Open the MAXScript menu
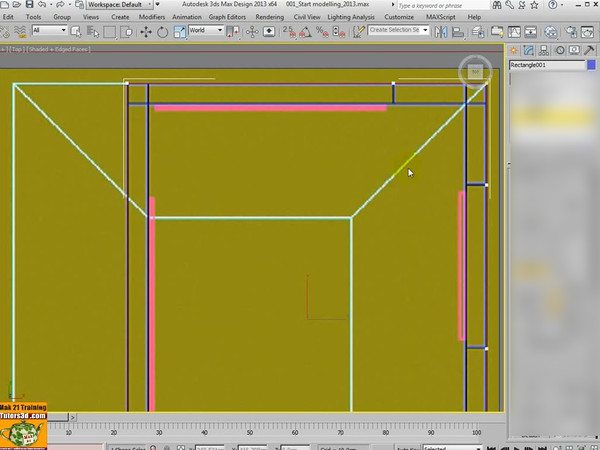The height and width of the screenshot is (450, 600). point(440,17)
